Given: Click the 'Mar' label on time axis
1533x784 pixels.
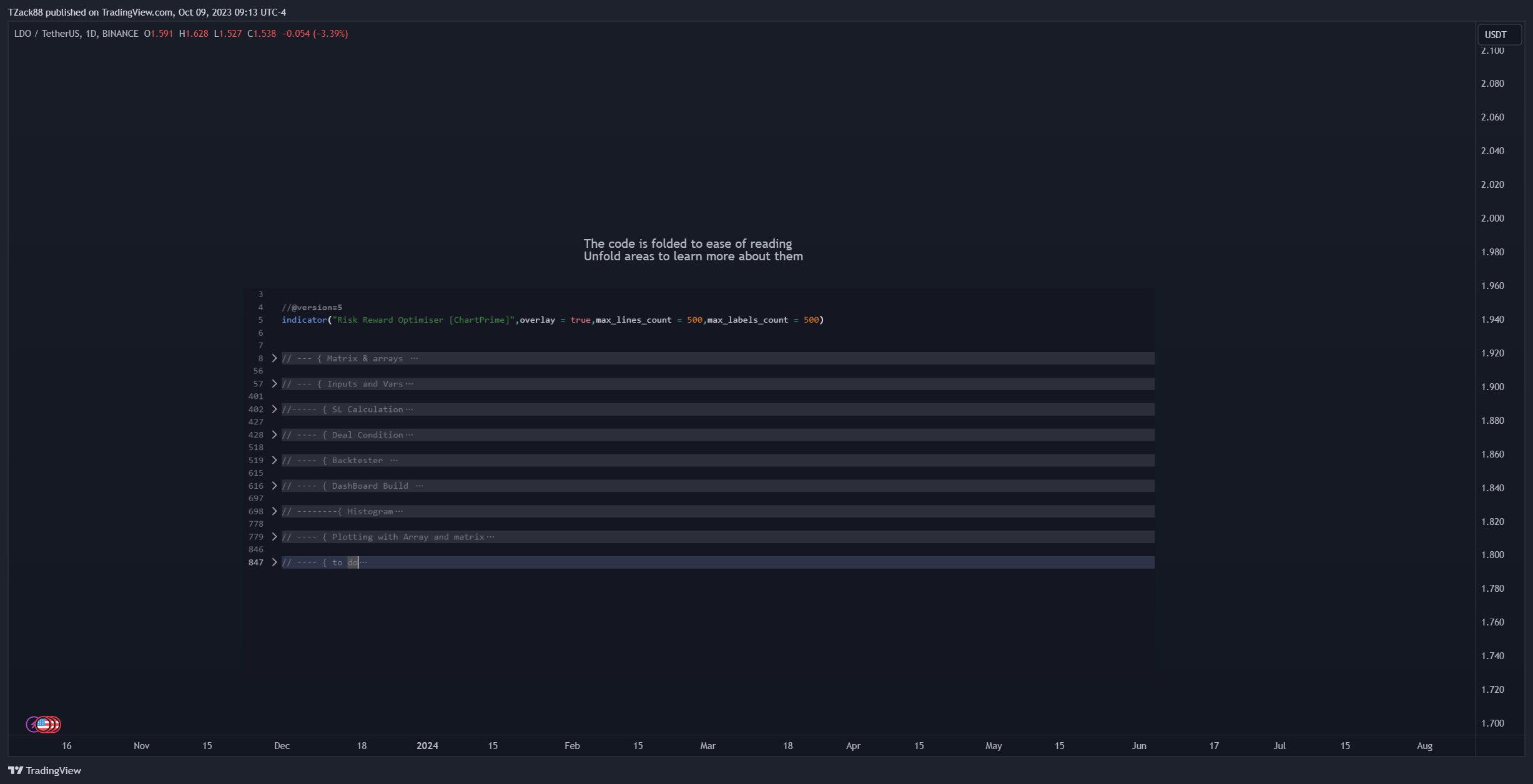Looking at the screenshot, I should pos(707,745).
